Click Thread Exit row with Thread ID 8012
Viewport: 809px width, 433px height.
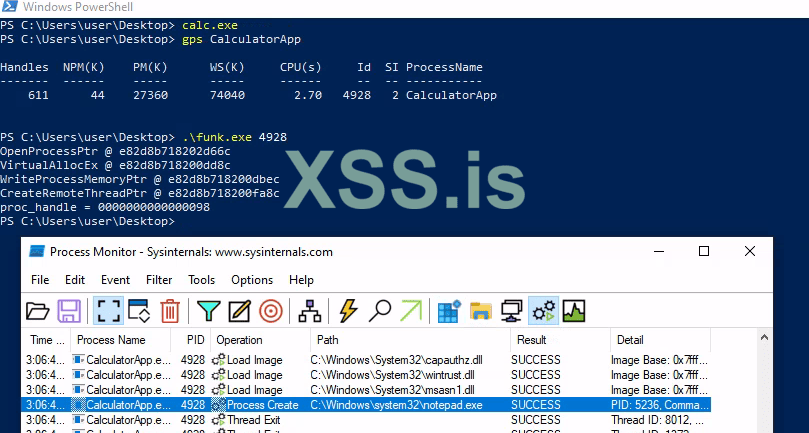(367, 420)
